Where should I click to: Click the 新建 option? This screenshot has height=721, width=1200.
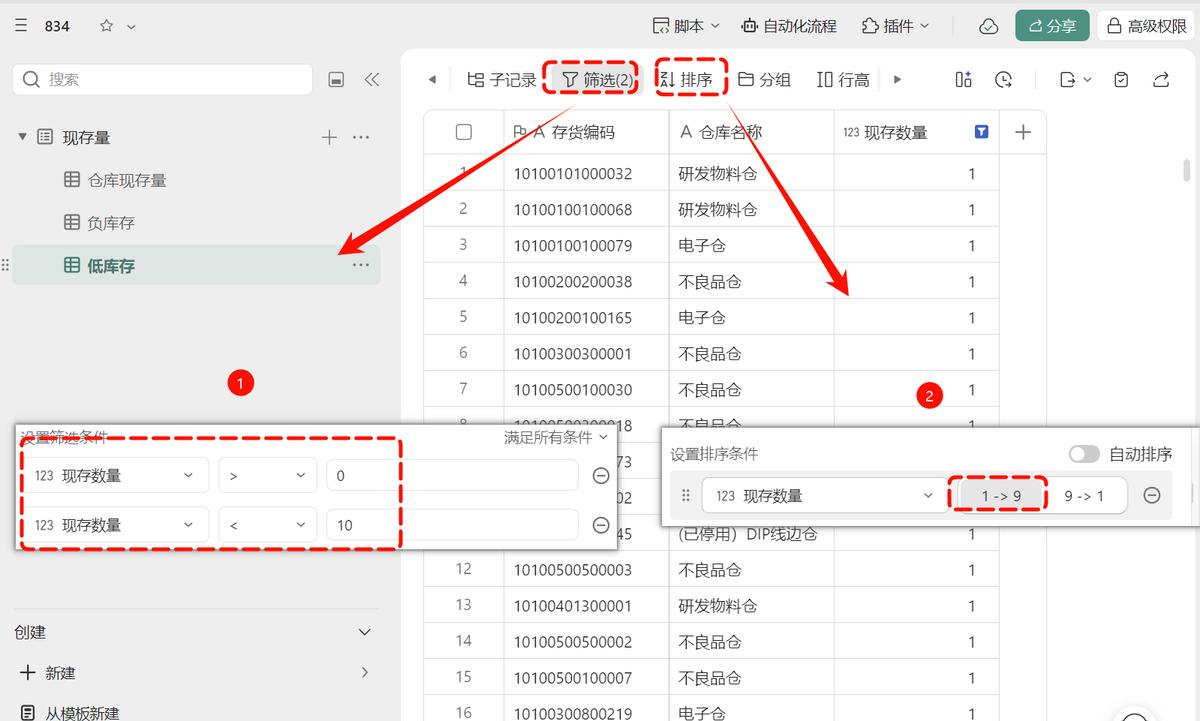[x=196, y=673]
